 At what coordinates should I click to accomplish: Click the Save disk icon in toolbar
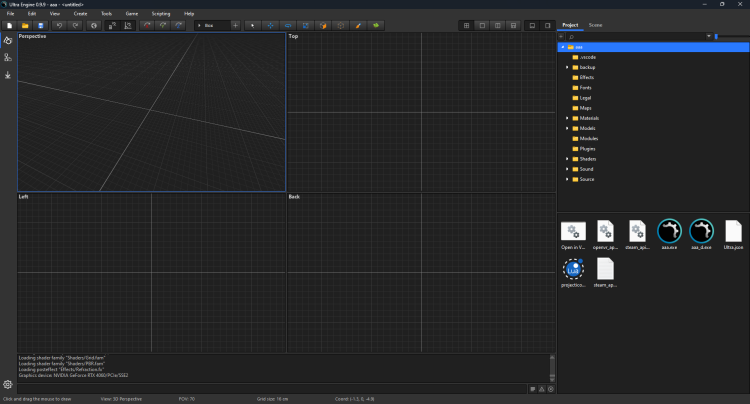tap(40, 25)
